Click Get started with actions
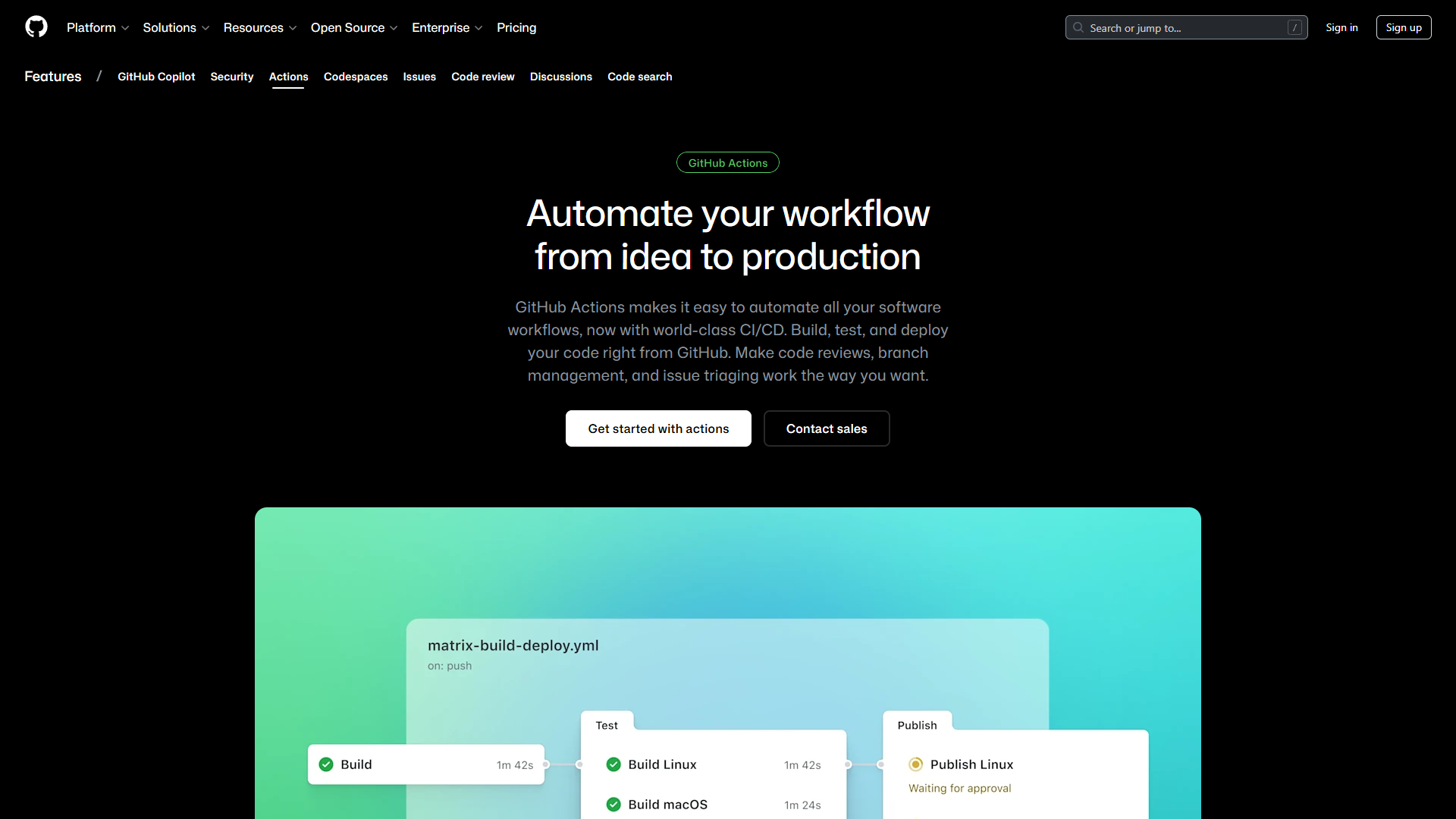This screenshot has height=819, width=1456. [x=657, y=428]
